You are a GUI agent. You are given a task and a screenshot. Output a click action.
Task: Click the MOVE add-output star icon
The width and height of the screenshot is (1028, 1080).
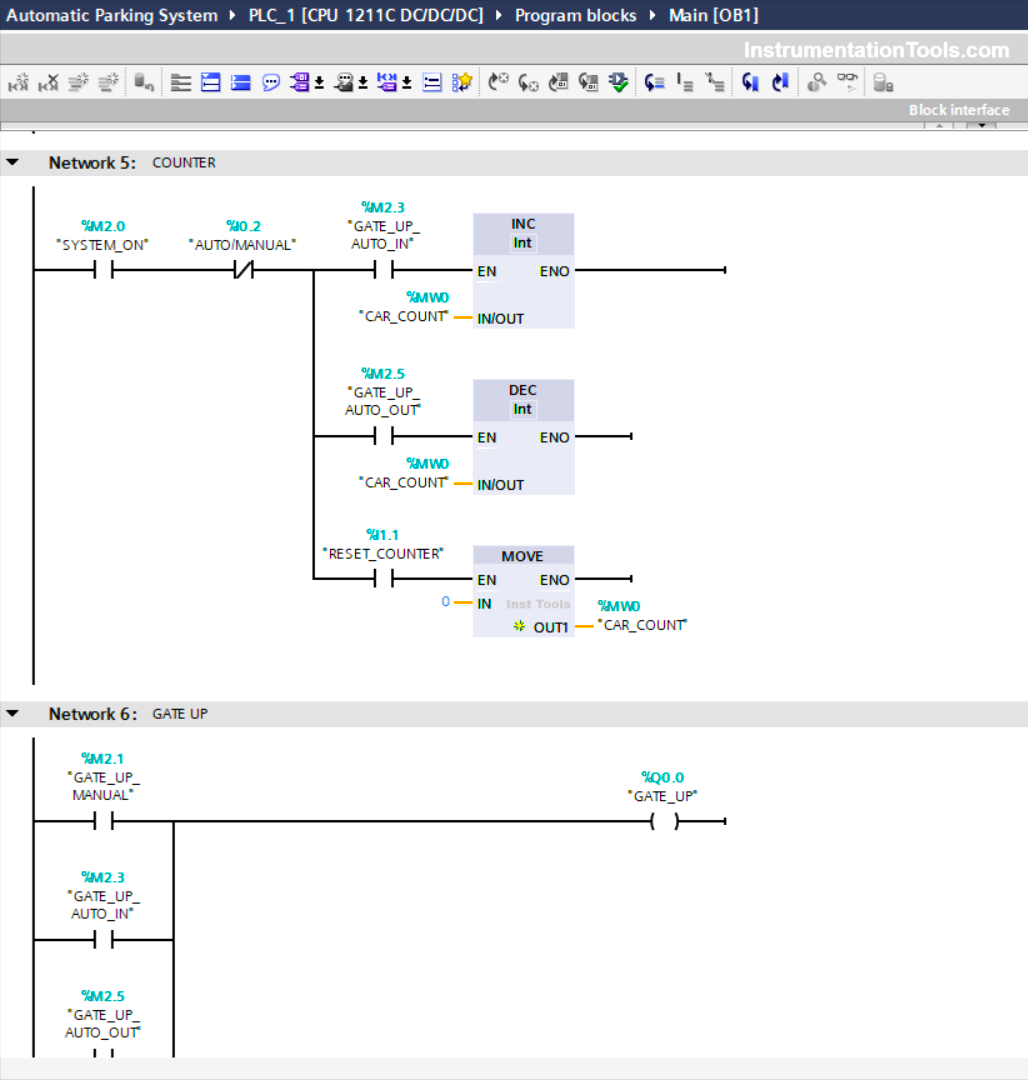pos(519,626)
